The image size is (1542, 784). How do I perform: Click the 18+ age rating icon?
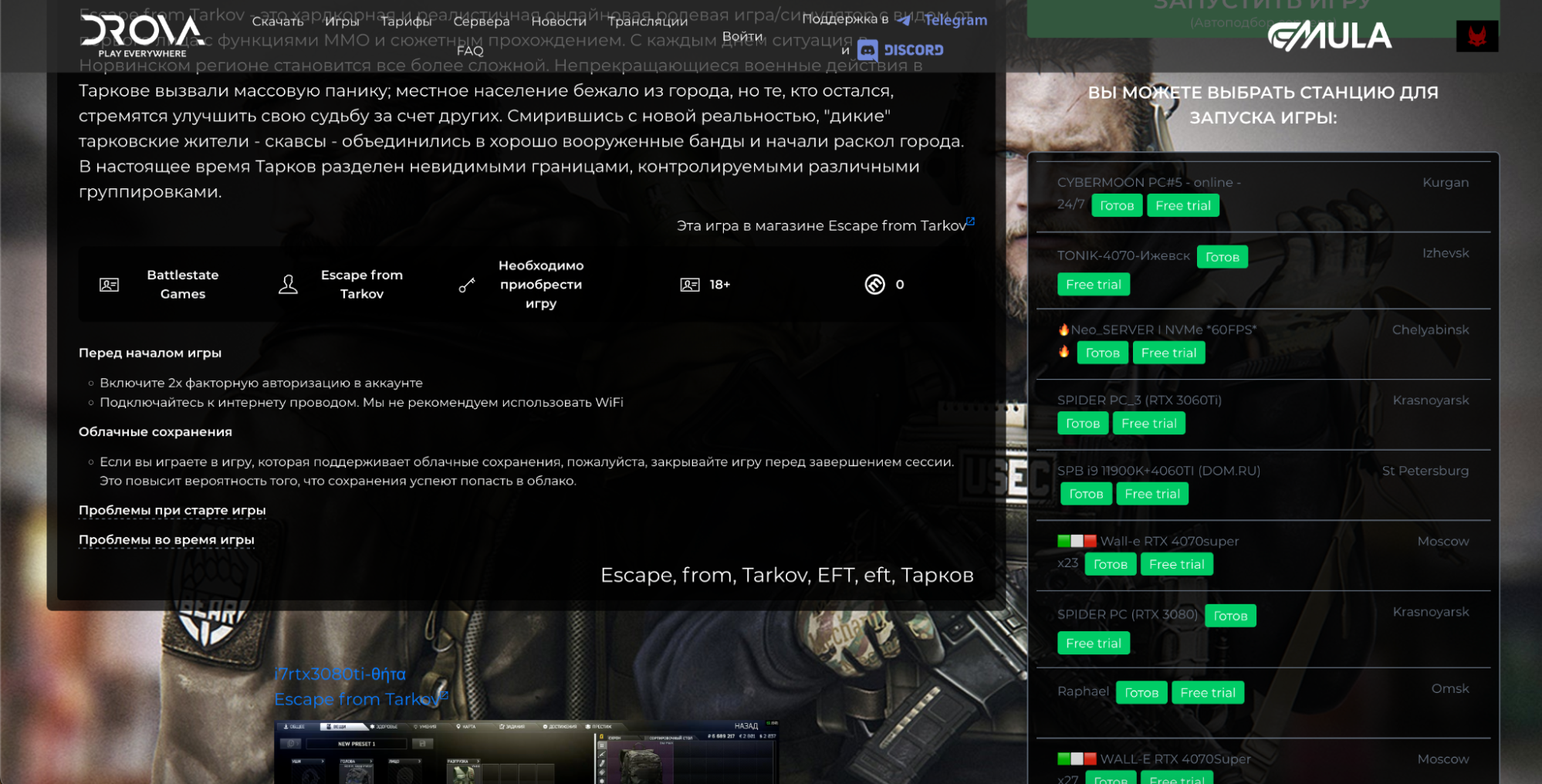coord(690,285)
